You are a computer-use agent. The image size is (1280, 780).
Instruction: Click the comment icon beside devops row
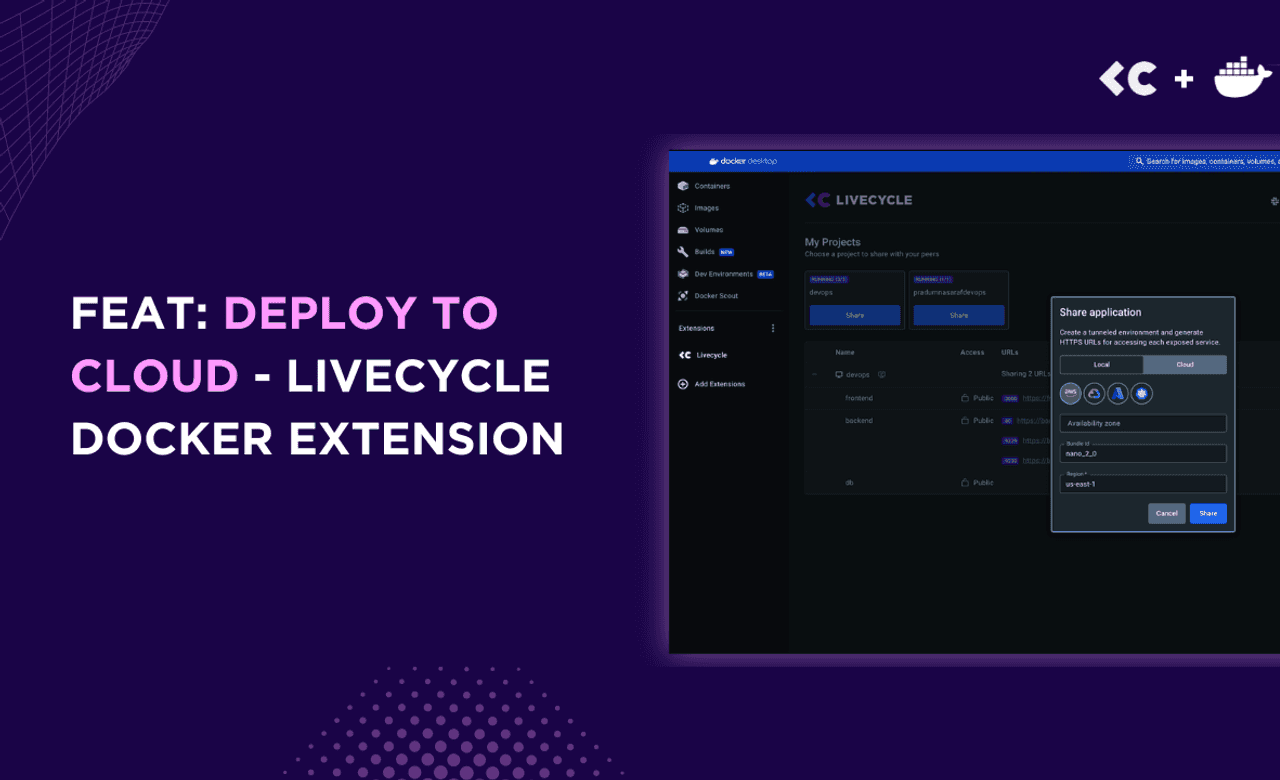[882, 375]
